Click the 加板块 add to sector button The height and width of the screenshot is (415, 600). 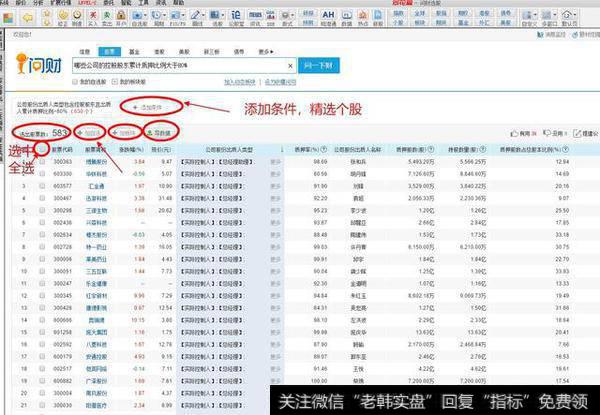click(125, 133)
